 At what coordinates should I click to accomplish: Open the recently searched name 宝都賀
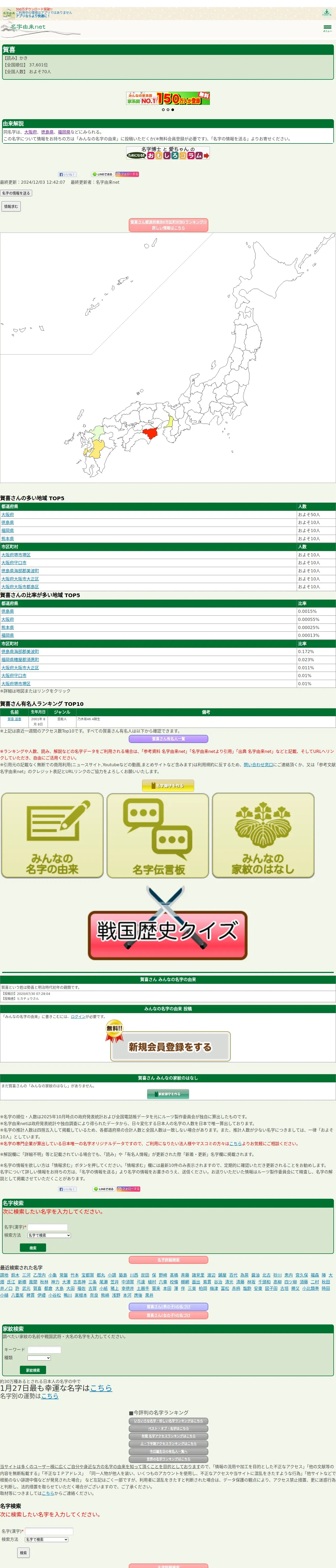[x=88, y=1275]
